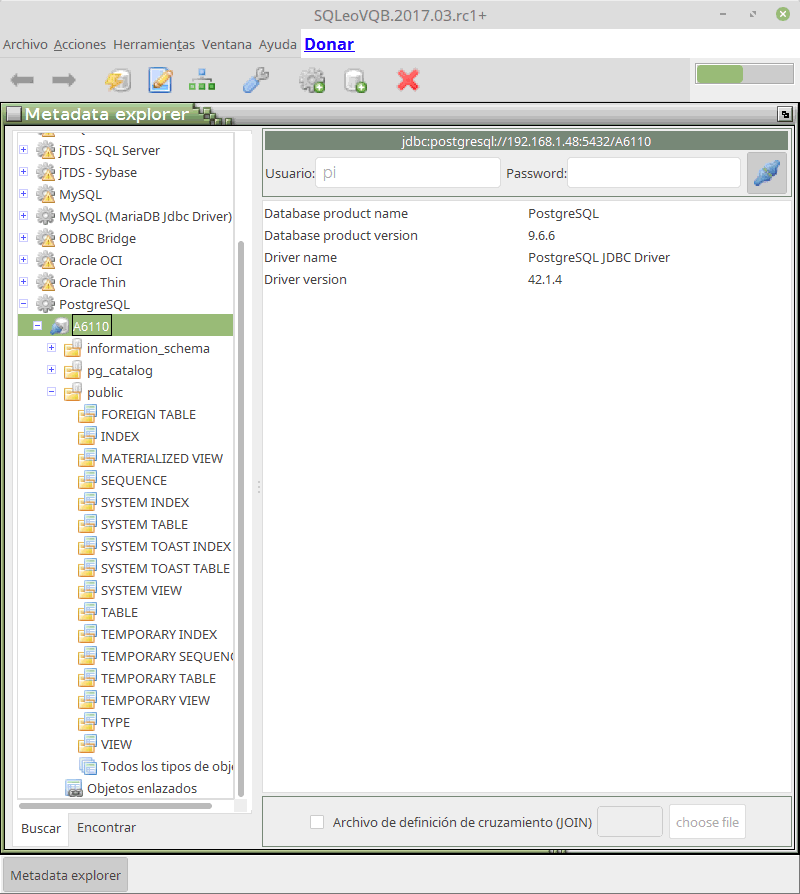Open the query editor pencil icon
The image size is (800, 894).
click(161, 80)
